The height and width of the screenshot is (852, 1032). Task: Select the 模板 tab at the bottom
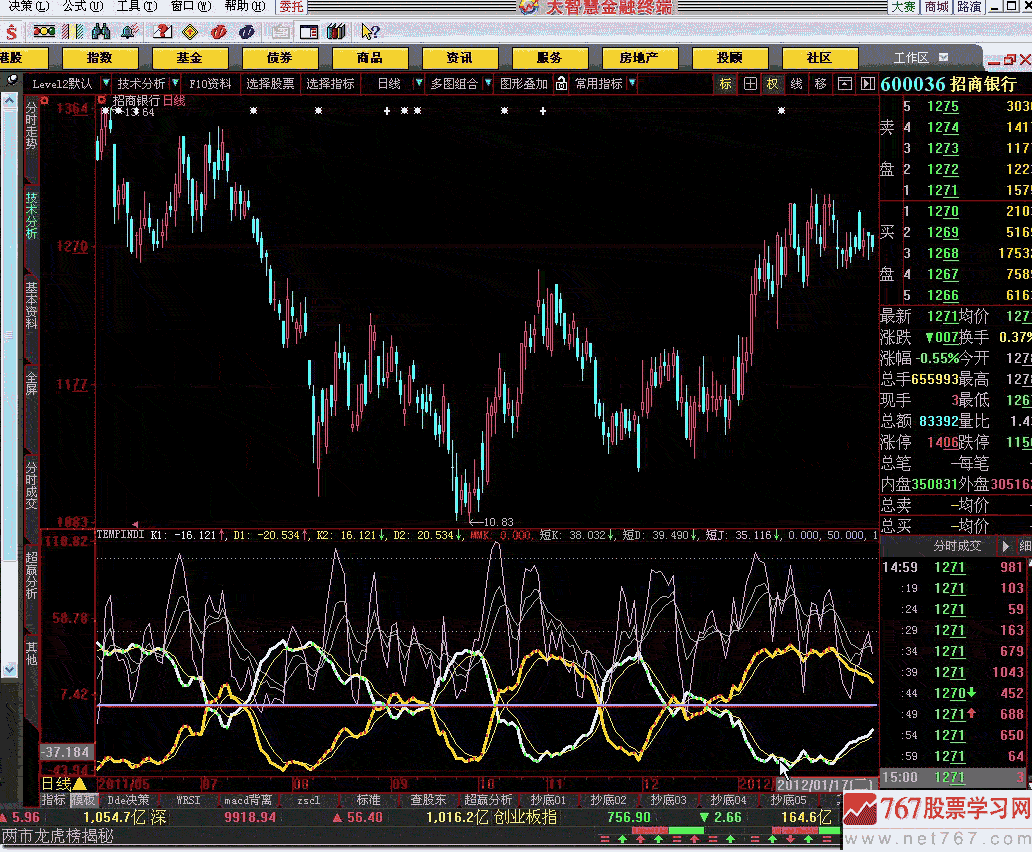[x=84, y=800]
